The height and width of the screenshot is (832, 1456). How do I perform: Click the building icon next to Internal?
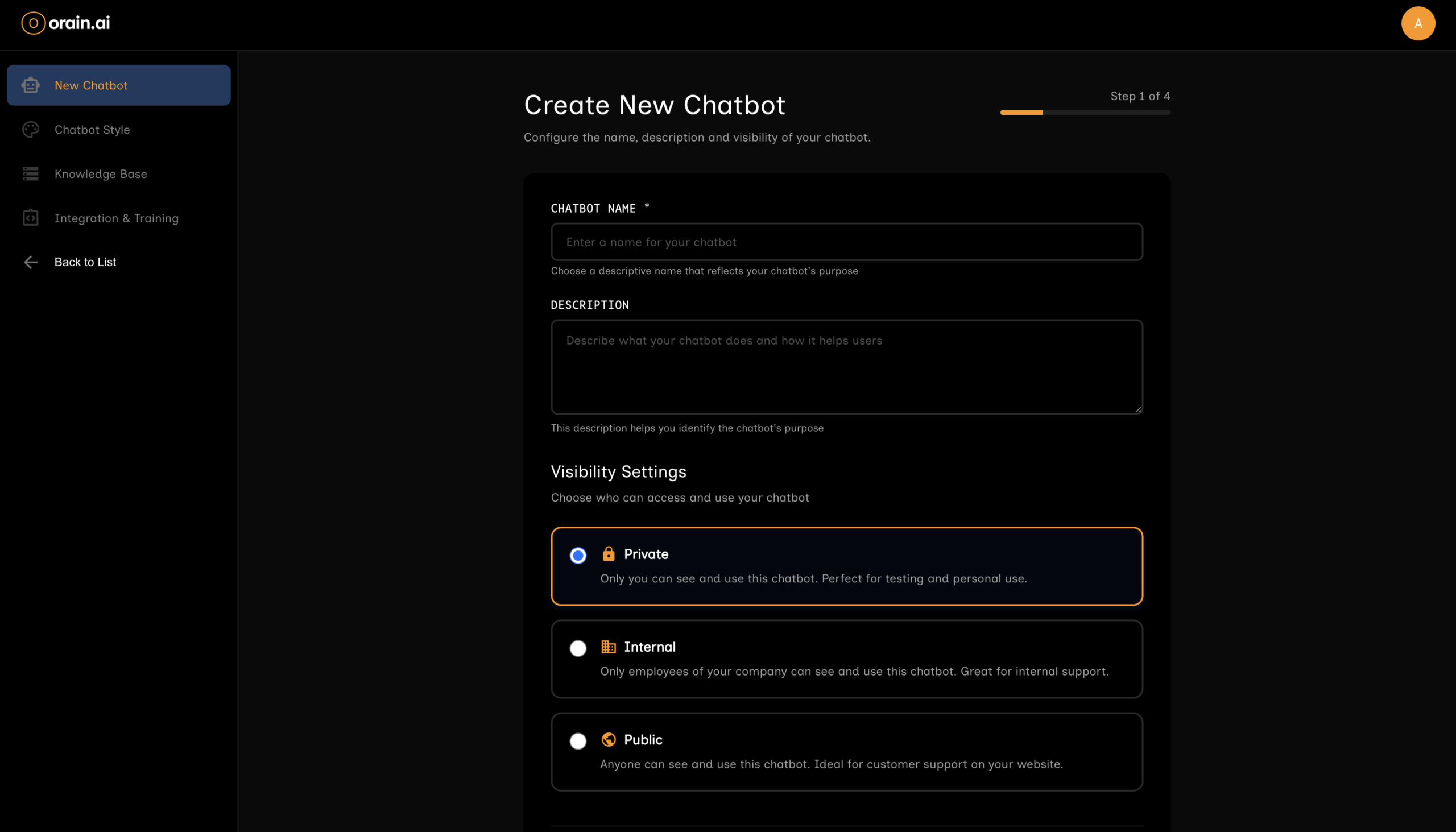pyautogui.click(x=608, y=647)
